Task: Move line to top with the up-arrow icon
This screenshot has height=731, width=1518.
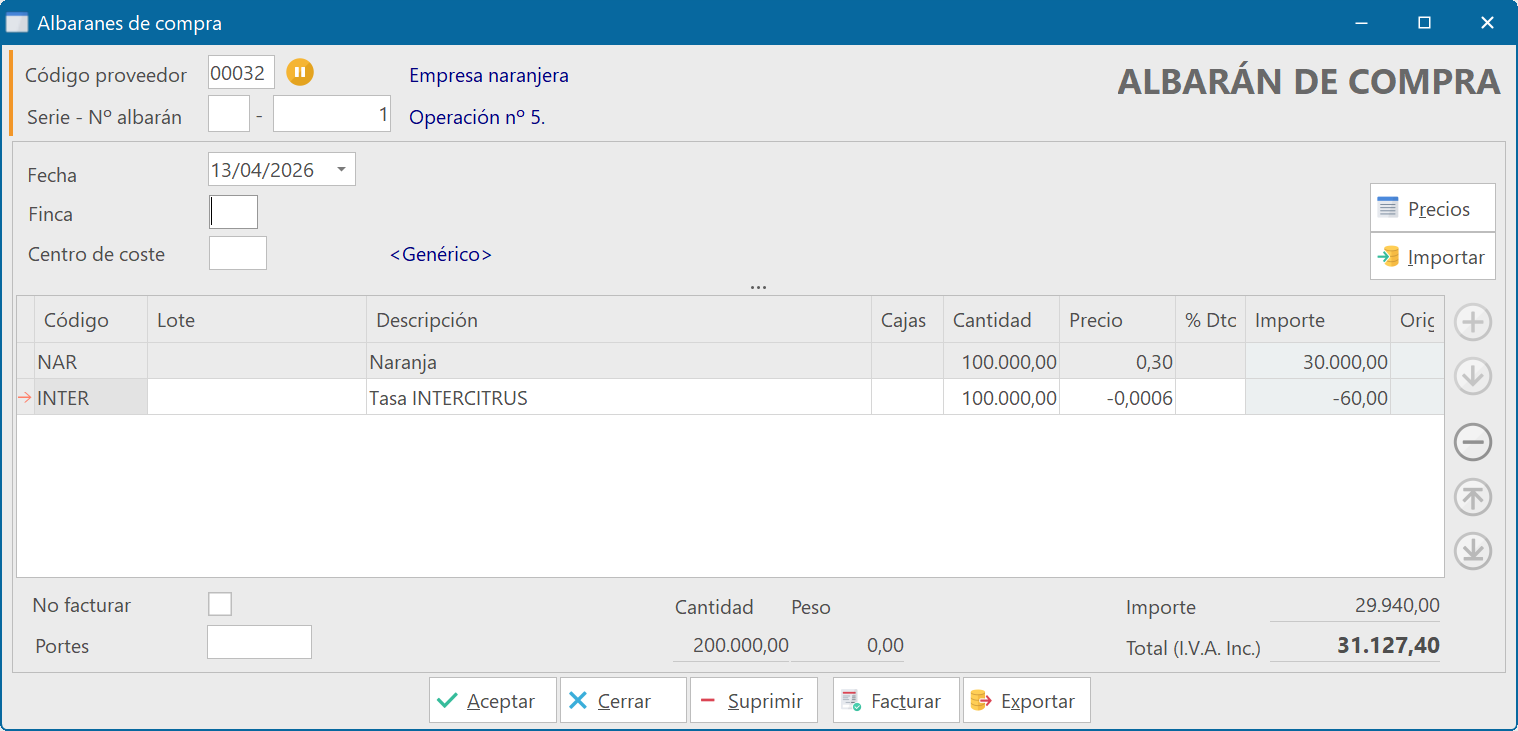Action: point(1473,497)
